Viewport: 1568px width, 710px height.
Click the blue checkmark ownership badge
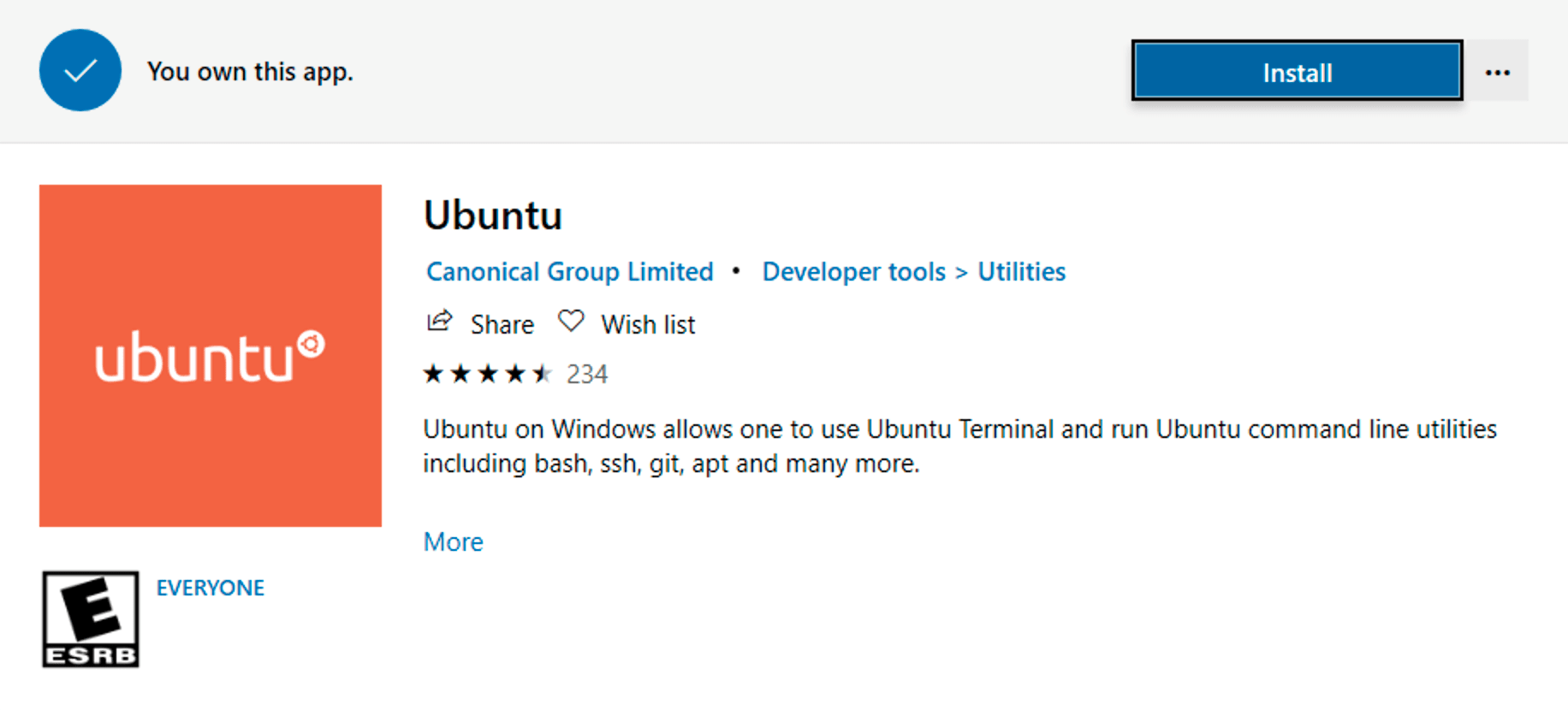80,71
